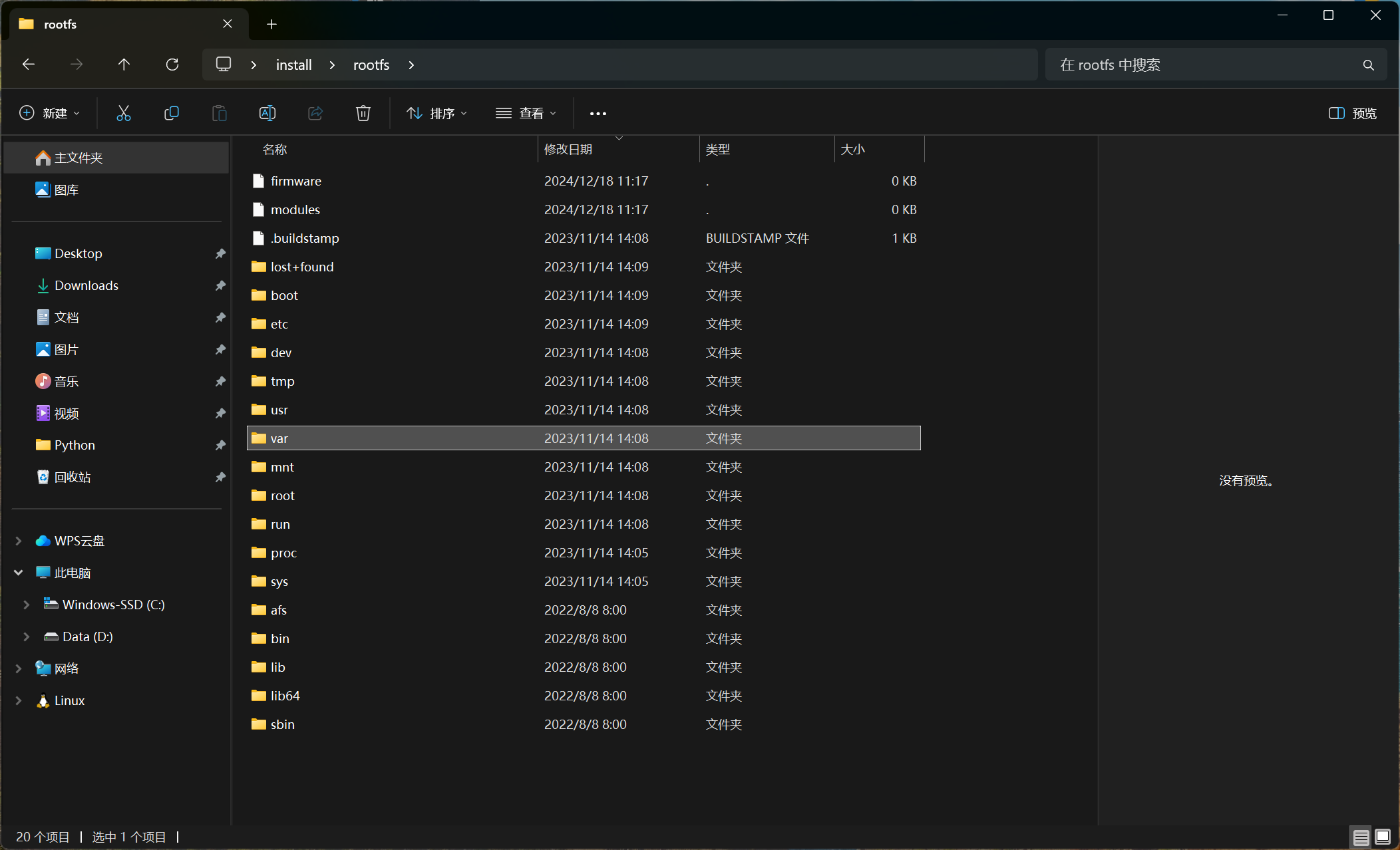Go back with the left arrow
The height and width of the screenshot is (850, 1400).
[x=29, y=65]
